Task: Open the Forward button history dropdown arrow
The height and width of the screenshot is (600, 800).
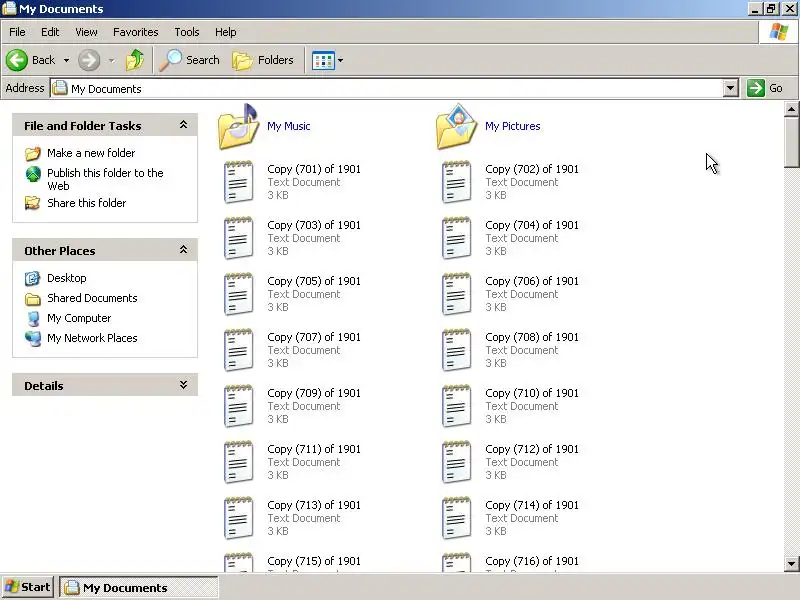Action: coord(112,60)
